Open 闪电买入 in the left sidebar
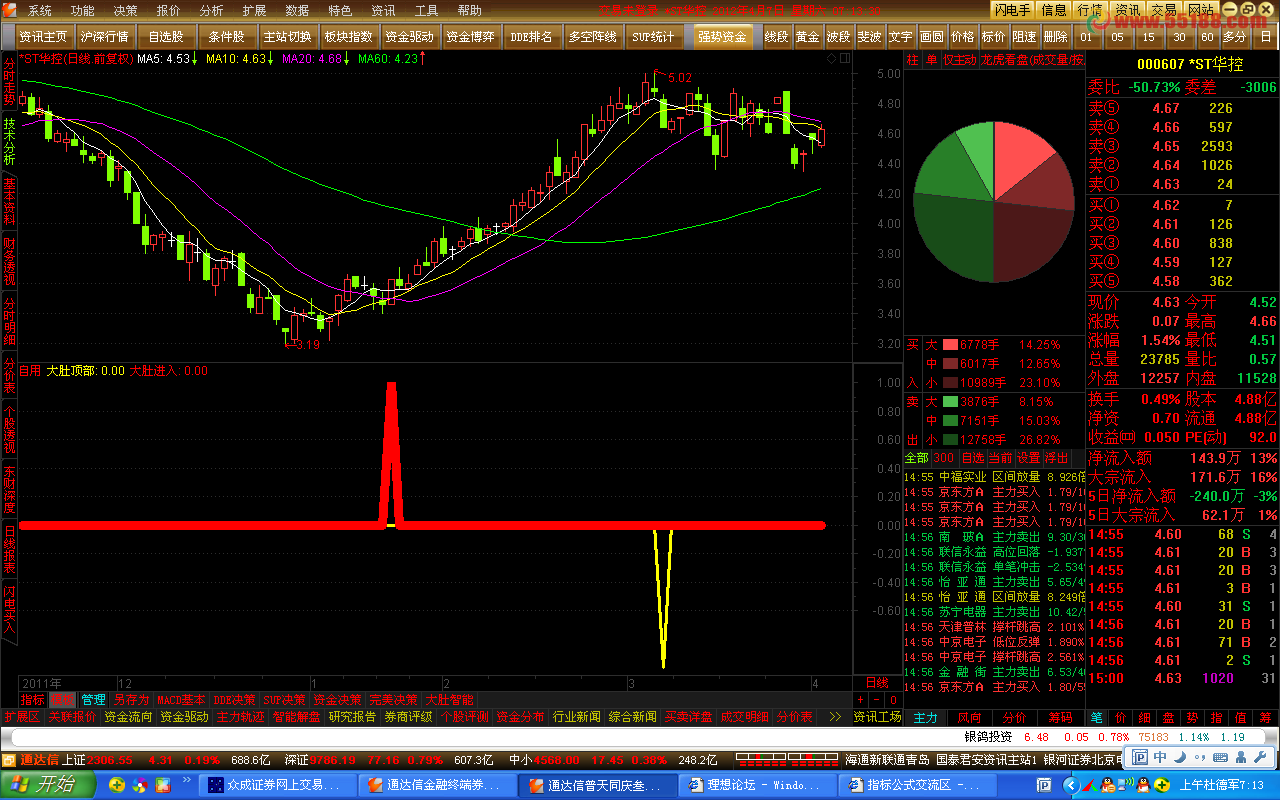Image resolution: width=1280 pixels, height=800 pixels. pyautogui.click(x=9, y=611)
